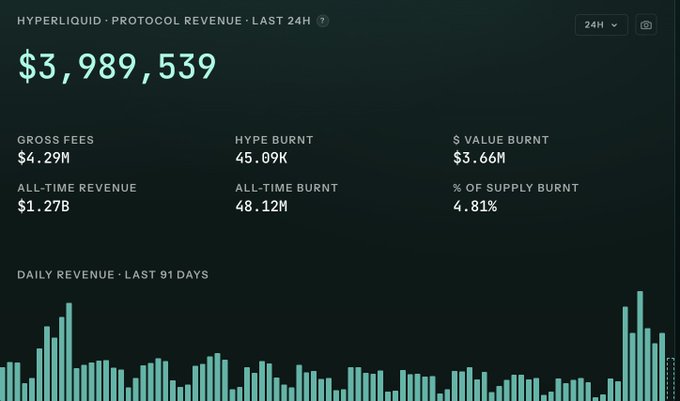Click the $1.27B all-time revenue value

pos(43,206)
